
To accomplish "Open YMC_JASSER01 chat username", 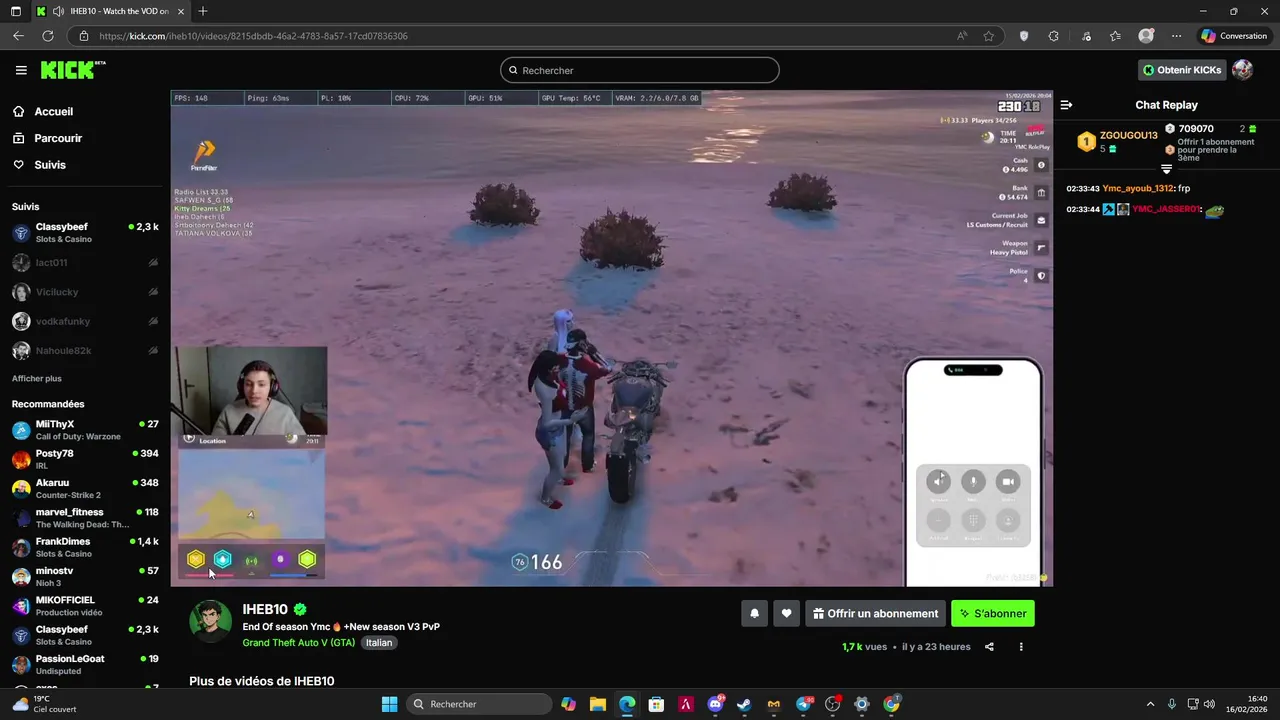I will (x=1166, y=209).
